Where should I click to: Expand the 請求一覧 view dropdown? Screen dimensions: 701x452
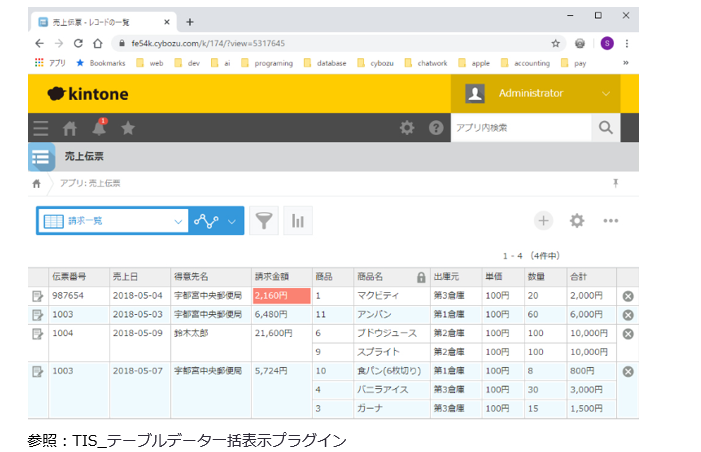click(178, 221)
